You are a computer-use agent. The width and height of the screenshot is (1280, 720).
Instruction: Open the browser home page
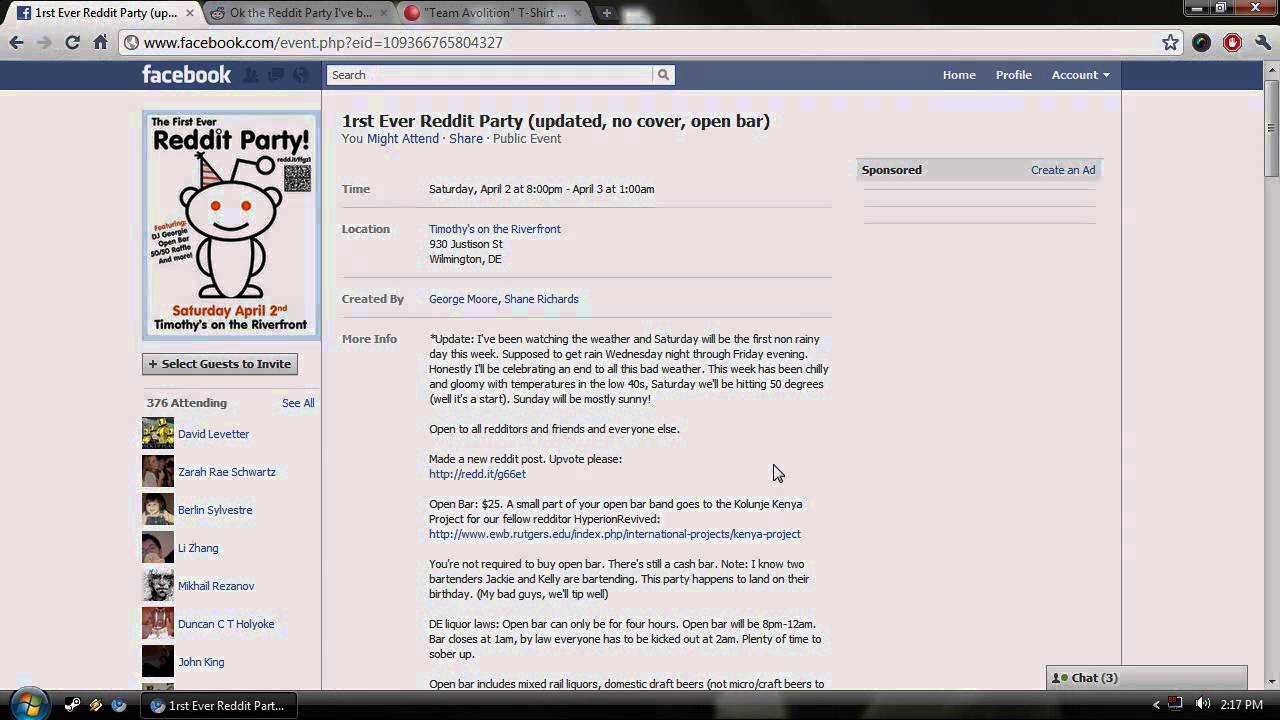click(x=100, y=42)
